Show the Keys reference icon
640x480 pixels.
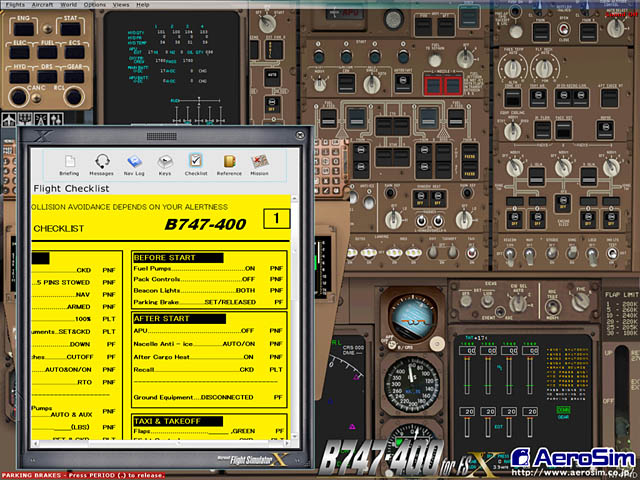164,164
